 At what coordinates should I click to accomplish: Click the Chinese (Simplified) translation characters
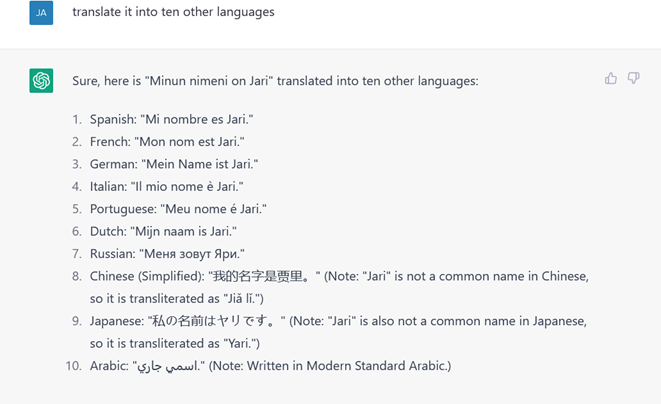point(264,276)
